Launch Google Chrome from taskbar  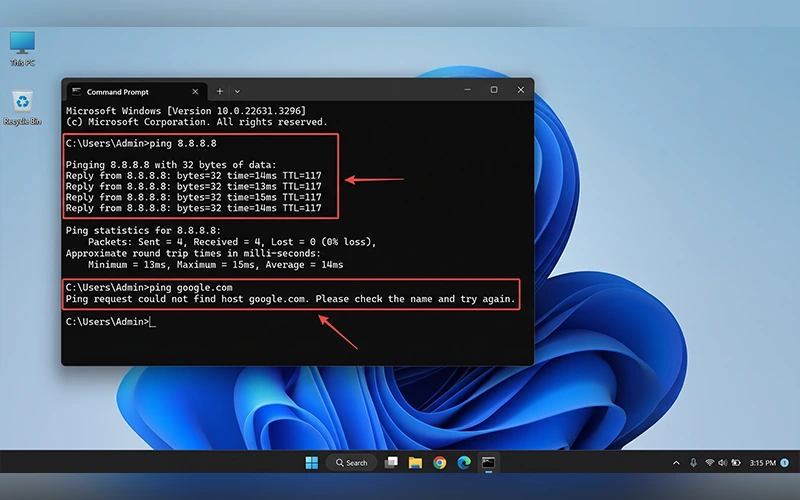click(439, 463)
